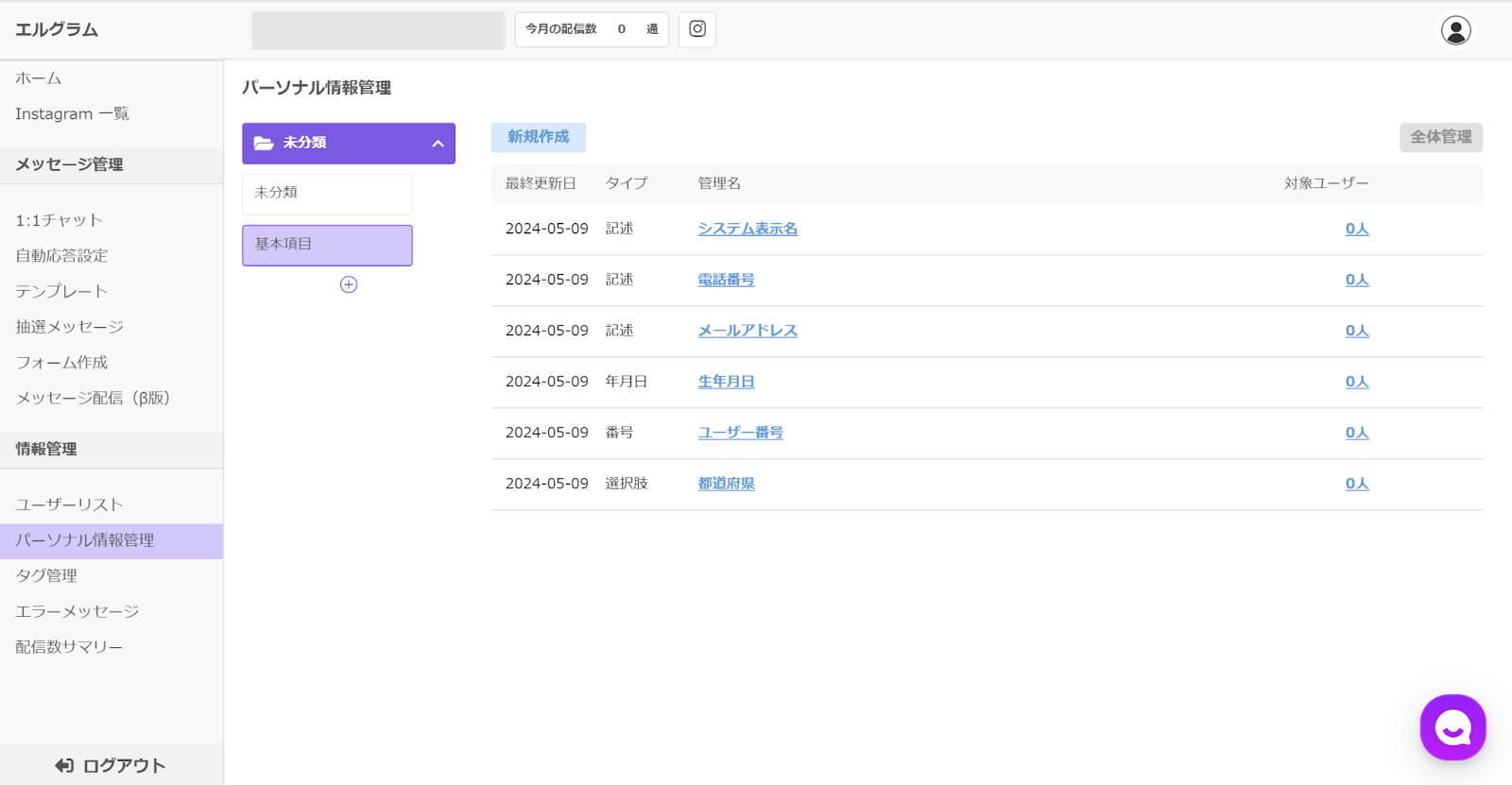Open Instagram 一覧 in sidebar
1512x785 pixels.
(x=72, y=113)
